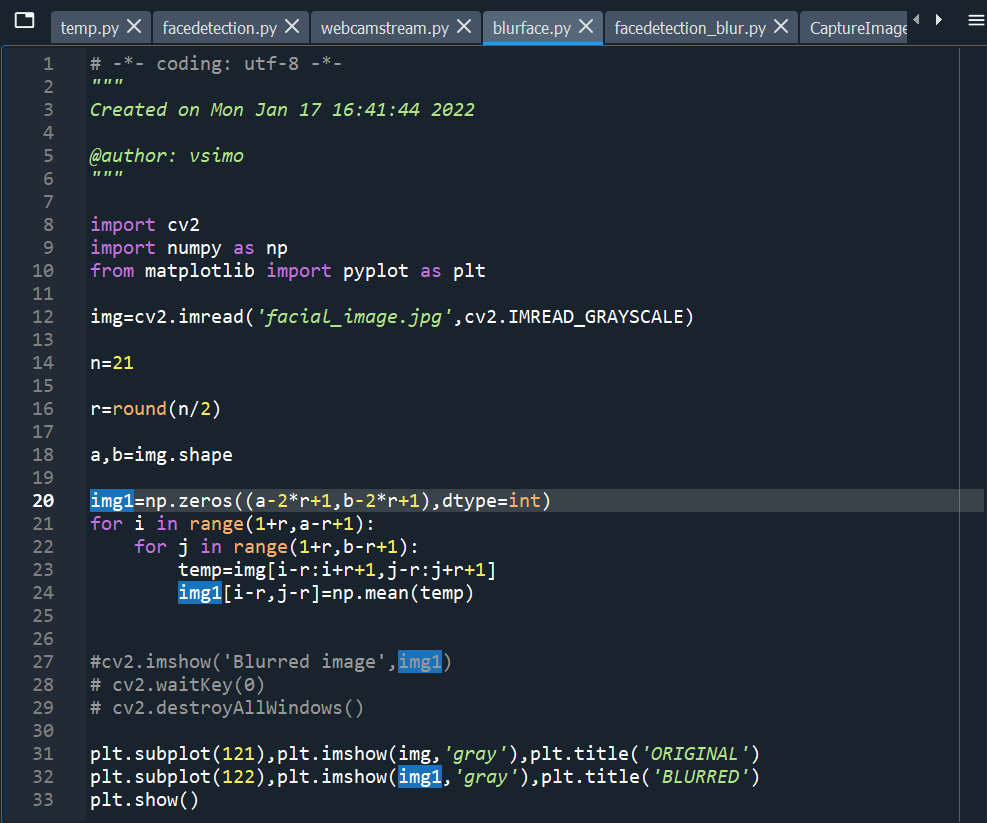Click '# cv2.waitKey(0)' comment
987x823 pixels.
pyautogui.click(x=178, y=684)
